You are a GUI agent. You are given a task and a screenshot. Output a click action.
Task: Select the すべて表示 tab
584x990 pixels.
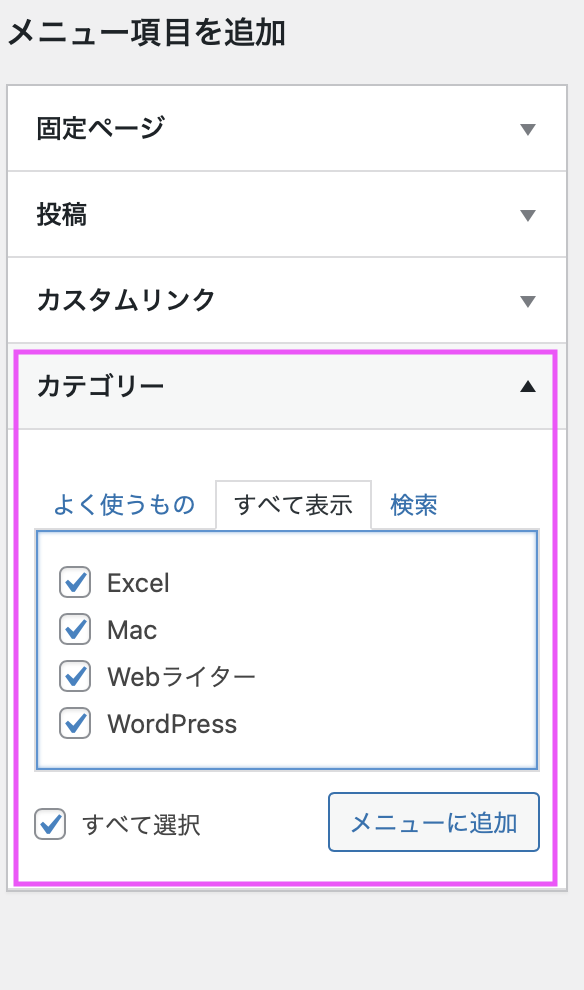(x=294, y=505)
